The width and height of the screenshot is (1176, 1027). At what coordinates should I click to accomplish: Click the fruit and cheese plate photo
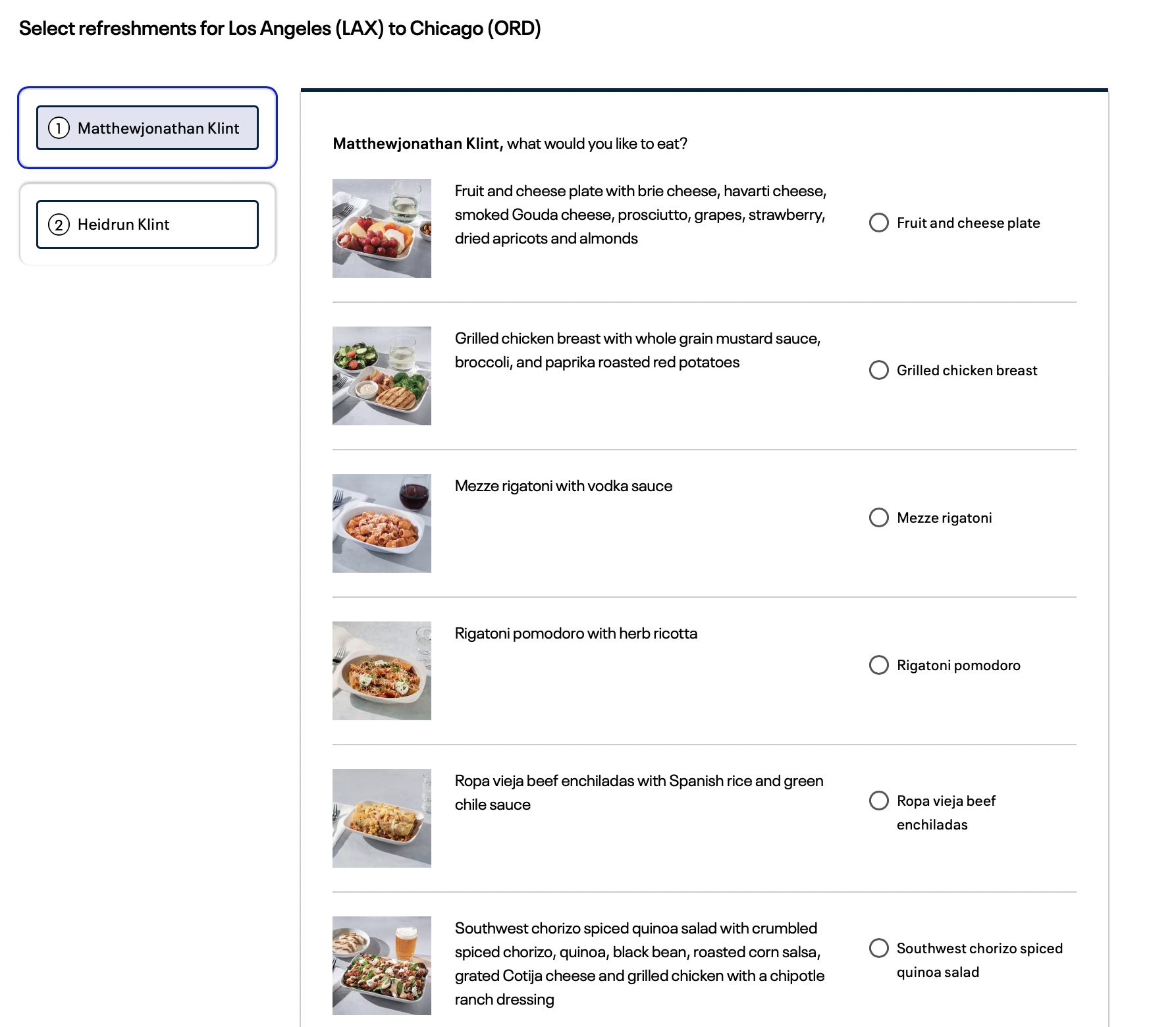[x=382, y=228]
